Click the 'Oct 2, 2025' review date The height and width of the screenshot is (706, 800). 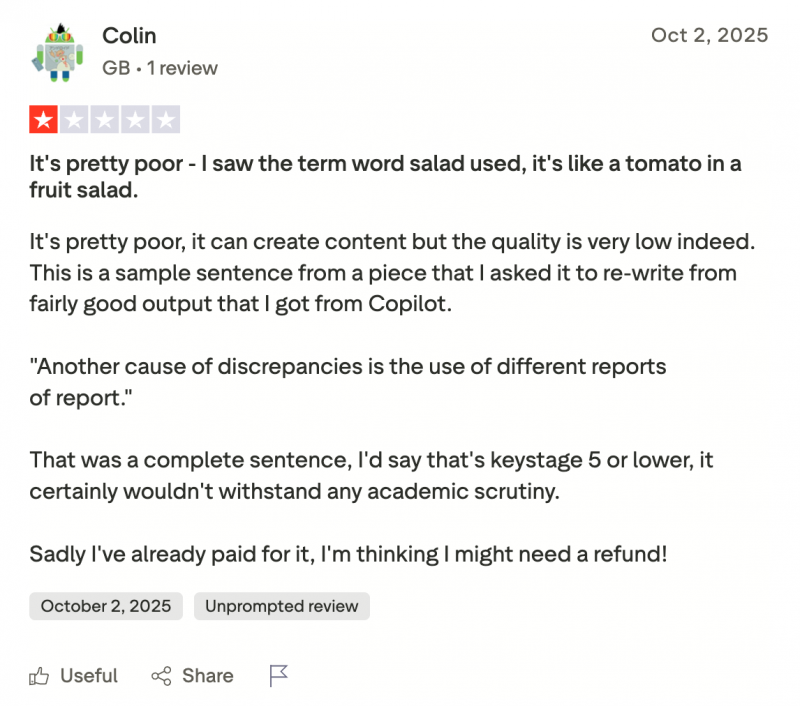pyautogui.click(x=709, y=36)
